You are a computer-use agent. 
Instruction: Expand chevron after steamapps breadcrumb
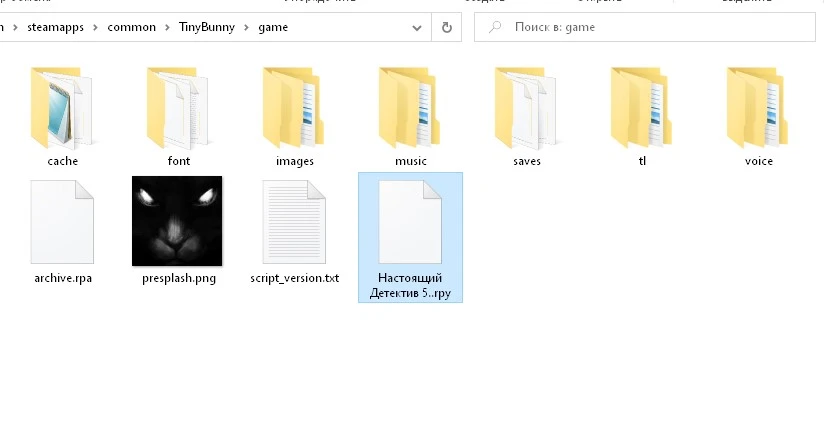95,27
